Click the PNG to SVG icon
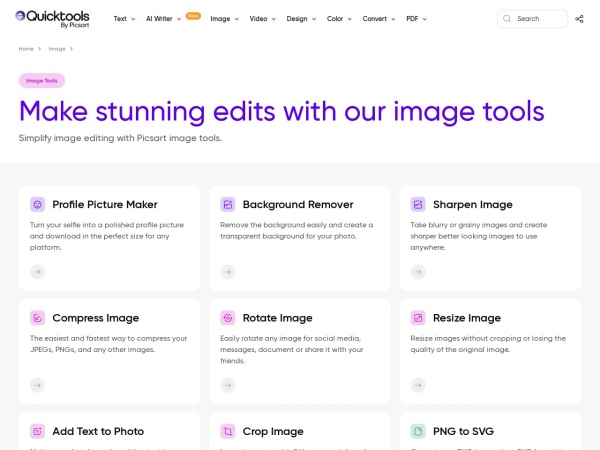 coord(418,431)
